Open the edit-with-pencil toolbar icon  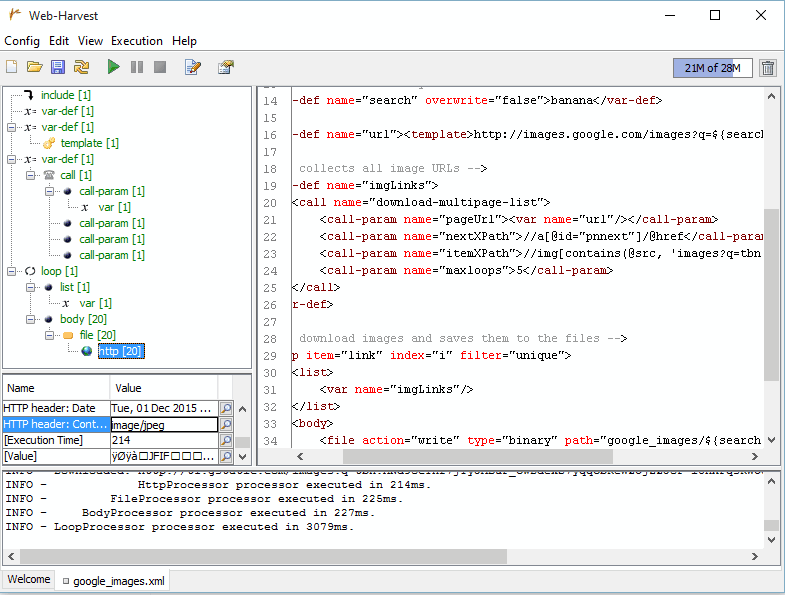click(x=193, y=67)
